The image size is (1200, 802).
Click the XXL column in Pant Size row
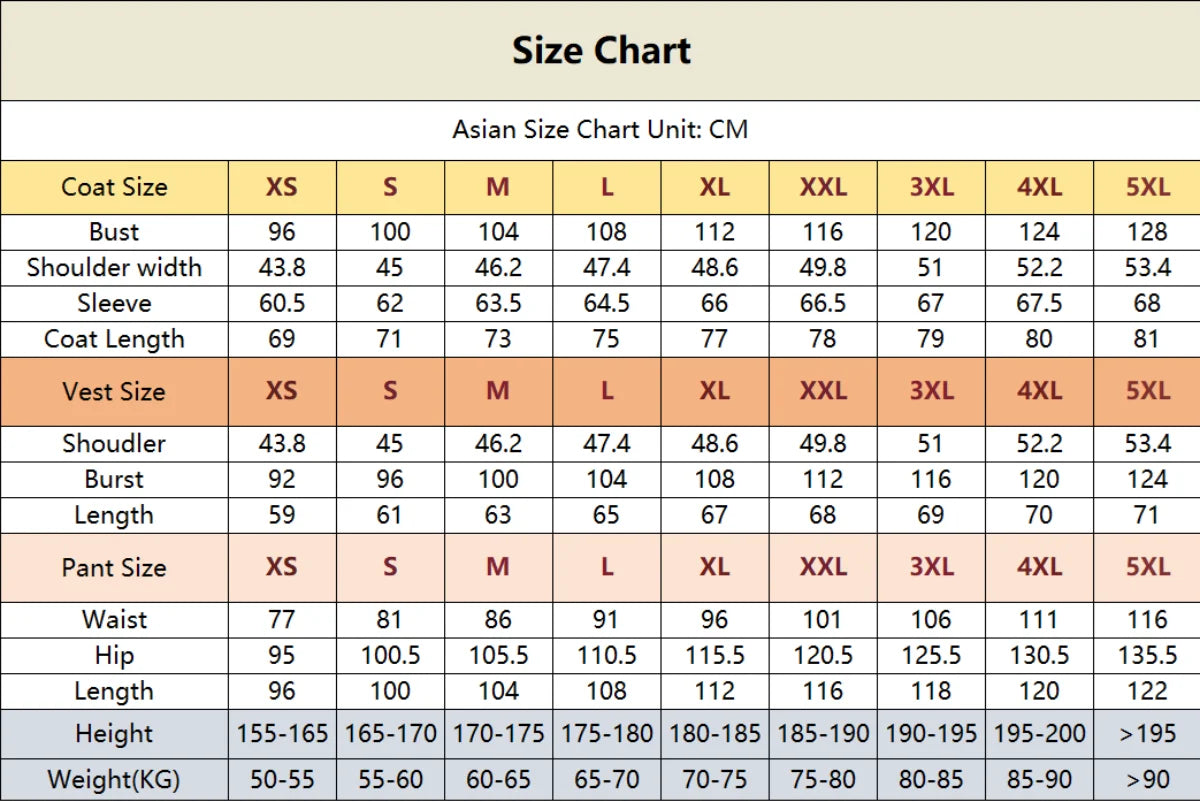click(823, 567)
